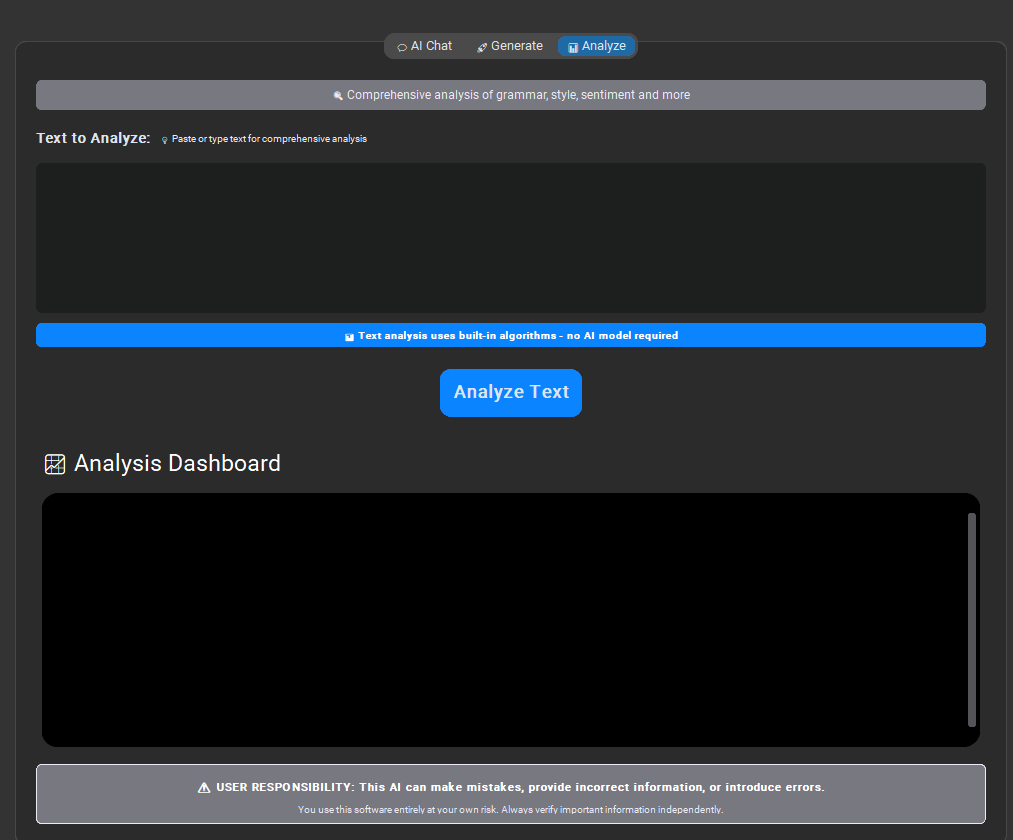Click the pen icon beside Generate
Viewport: 1013px width, 840px height.
pyautogui.click(x=482, y=47)
